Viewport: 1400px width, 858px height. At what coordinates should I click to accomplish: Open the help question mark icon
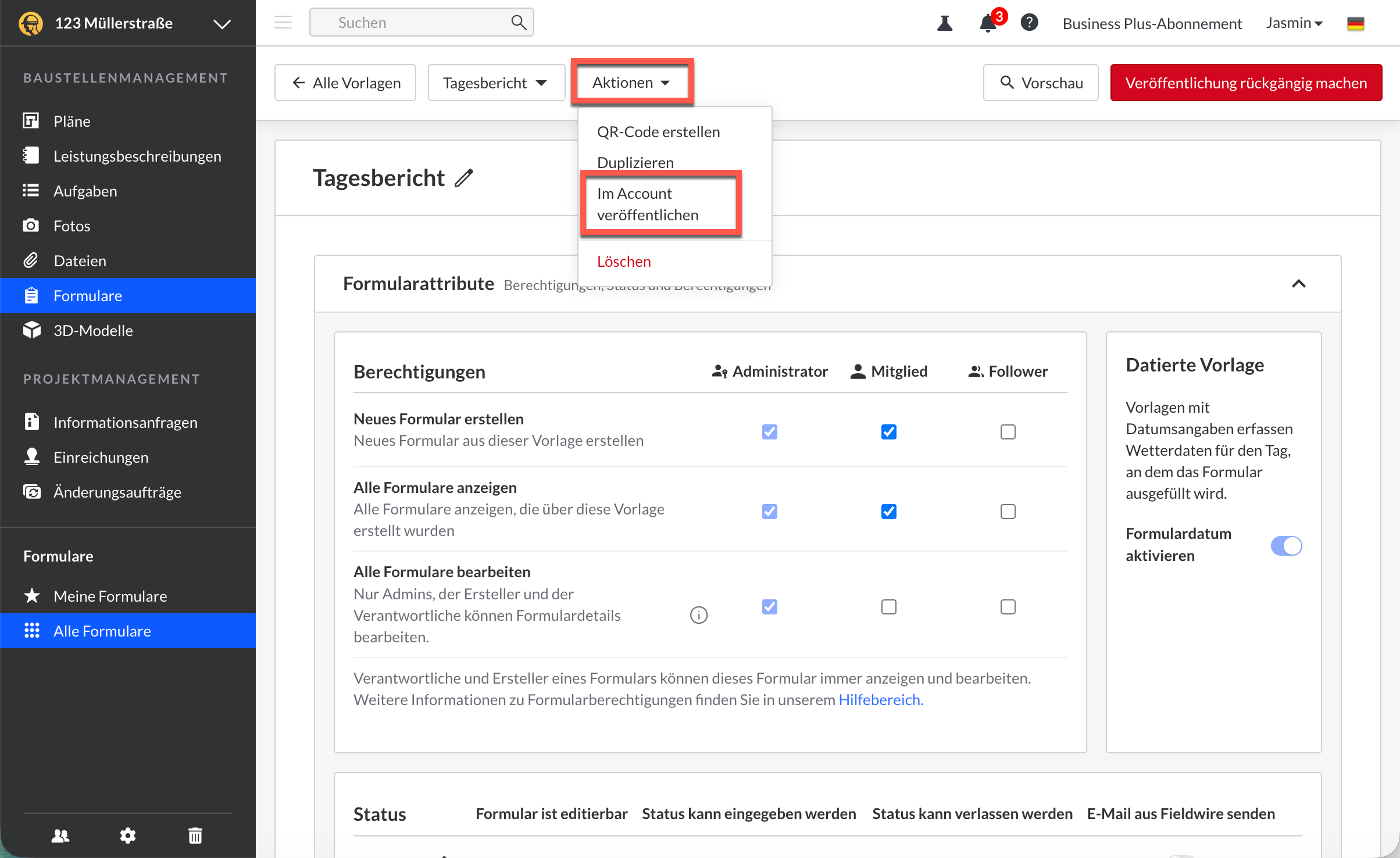coord(1029,23)
